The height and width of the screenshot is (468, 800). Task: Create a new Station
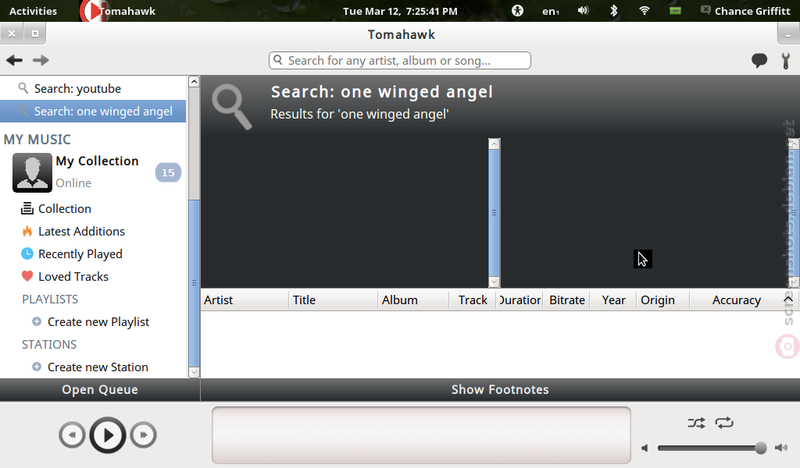[x=97, y=367]
